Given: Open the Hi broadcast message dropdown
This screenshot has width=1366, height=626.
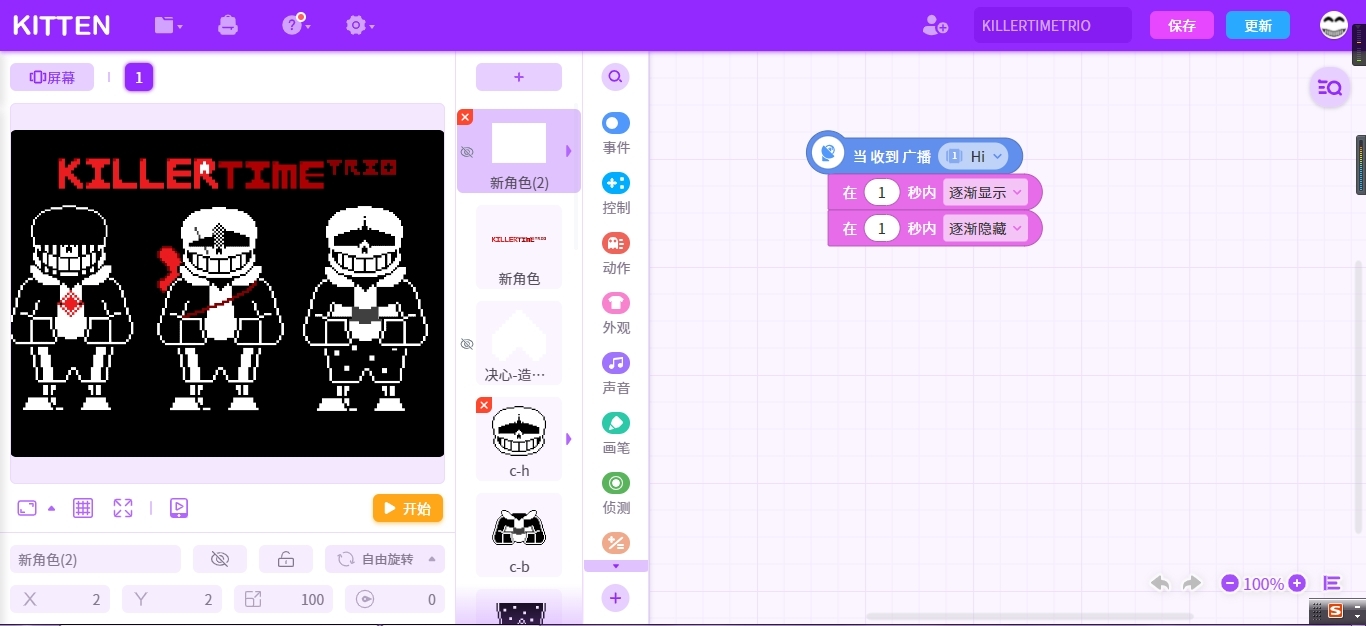Looking at the screenshot, I should click(x=973, y=156).
